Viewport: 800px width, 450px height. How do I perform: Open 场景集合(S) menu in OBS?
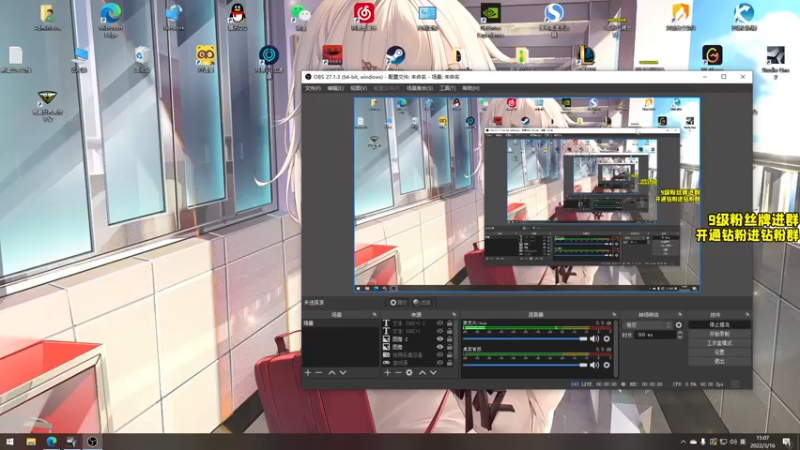point(419,88)
